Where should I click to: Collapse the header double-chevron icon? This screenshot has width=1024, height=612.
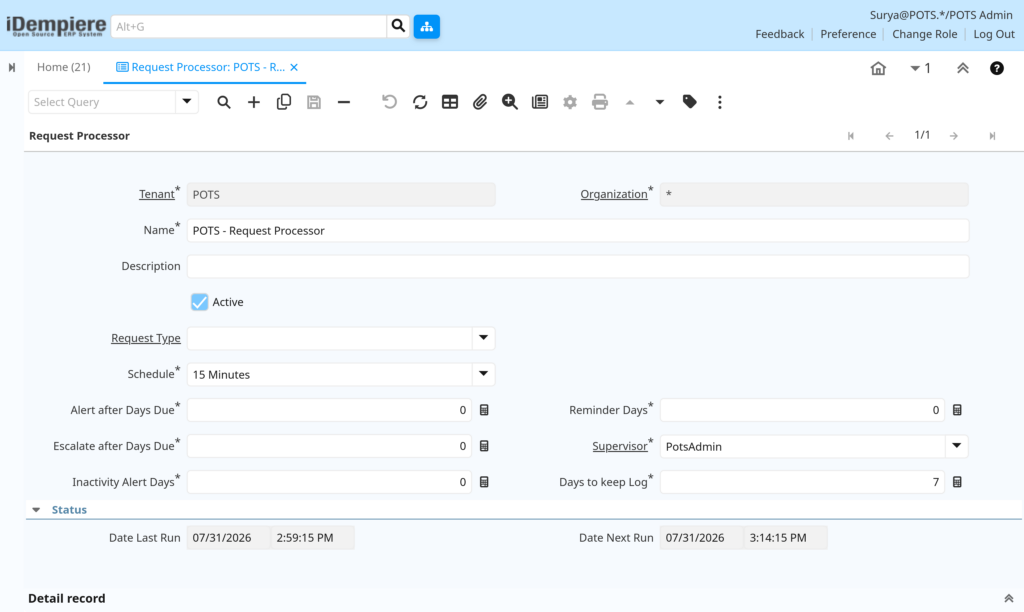click(x=963, y=68)
